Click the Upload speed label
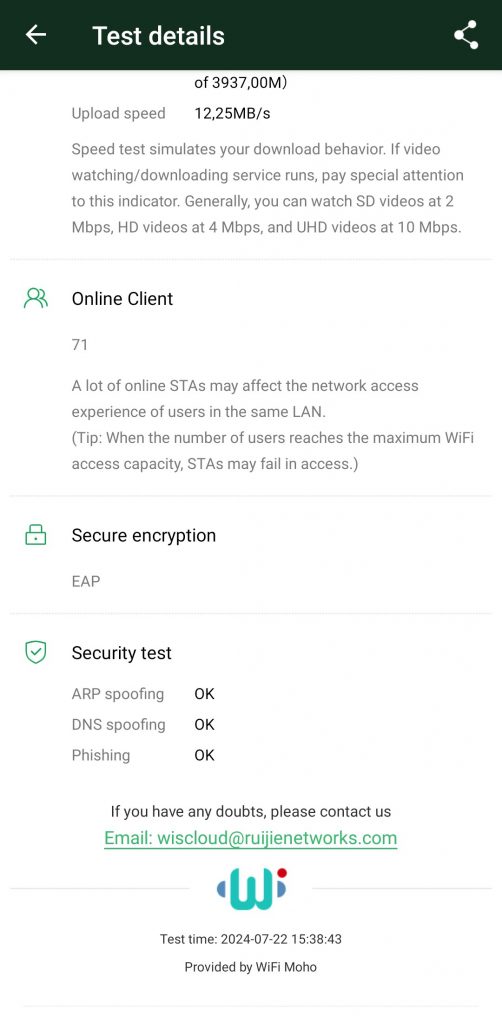 tap(118, 114)
